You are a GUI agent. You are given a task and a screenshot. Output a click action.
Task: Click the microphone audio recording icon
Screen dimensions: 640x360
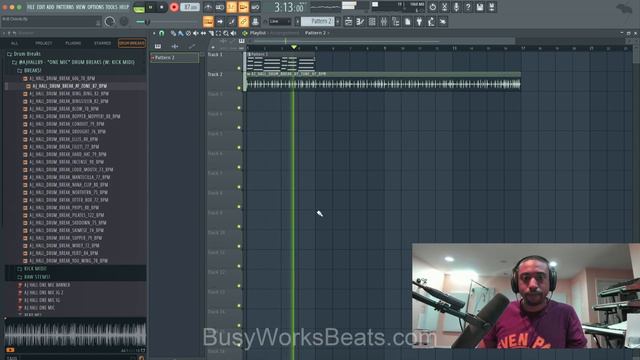click(x=456, y=7)
